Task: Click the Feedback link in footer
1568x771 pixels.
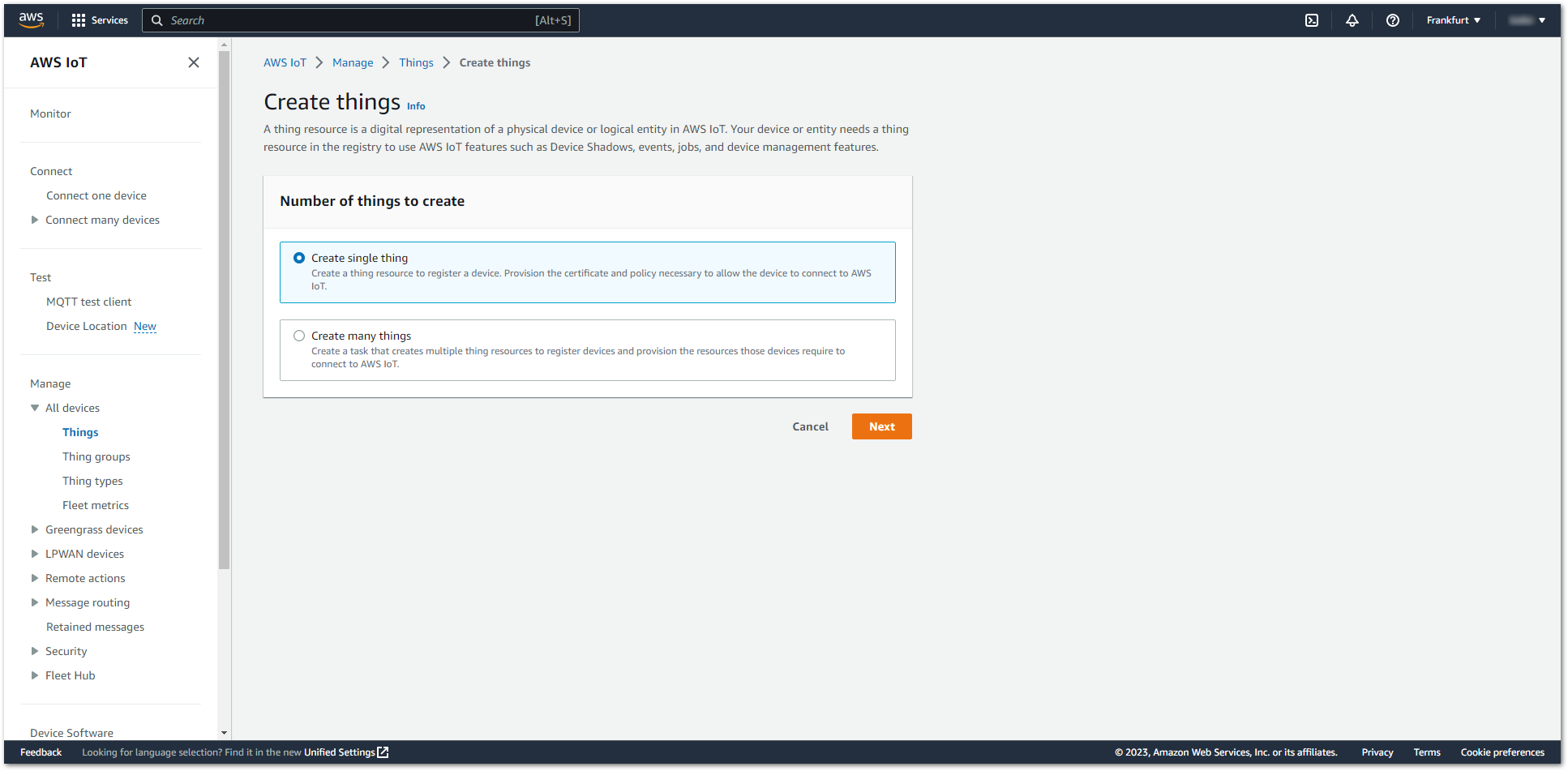Action: click(x=41, y=752)
